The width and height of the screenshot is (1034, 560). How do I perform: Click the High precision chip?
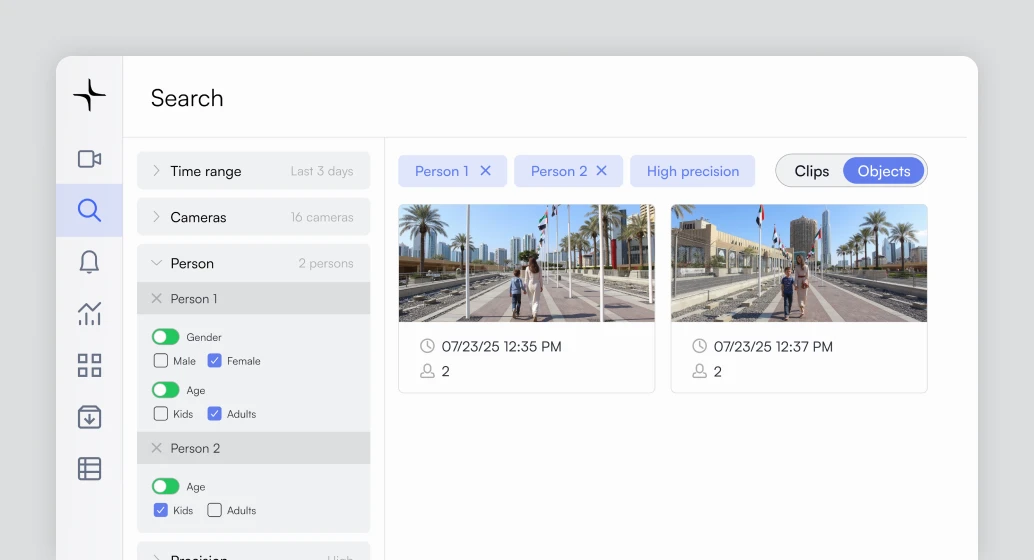(x=692, y=171)
